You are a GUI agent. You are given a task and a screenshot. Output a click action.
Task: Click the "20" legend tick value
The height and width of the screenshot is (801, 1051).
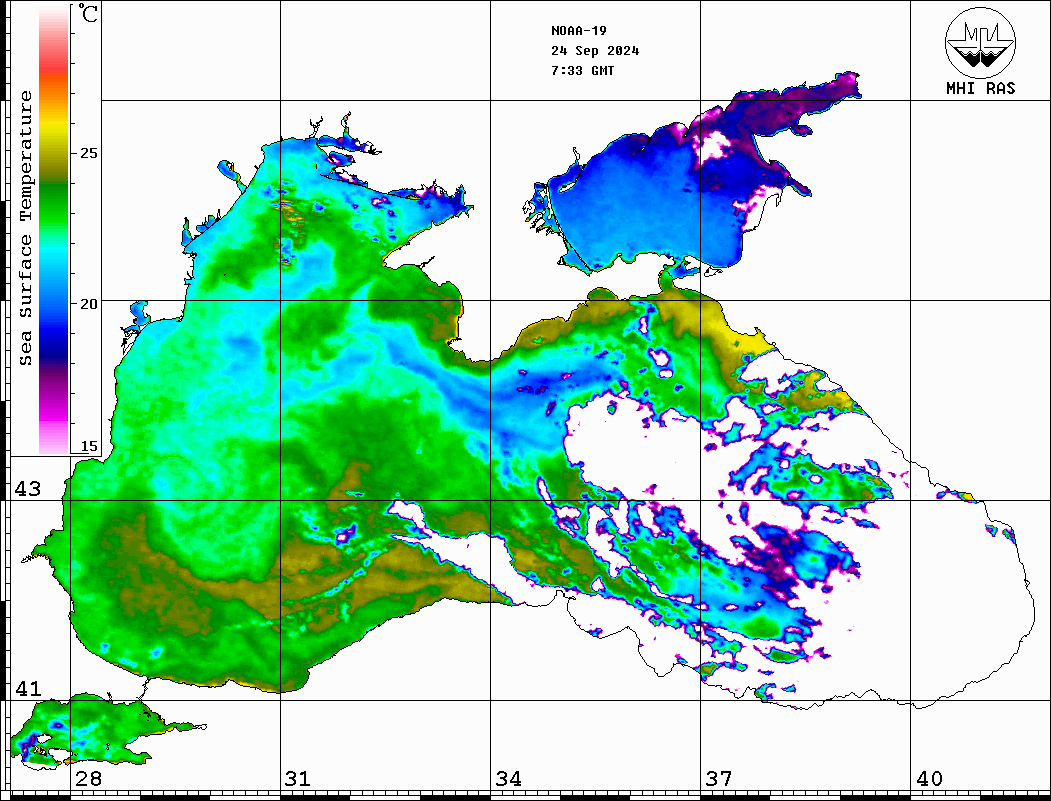coord(88,304)
